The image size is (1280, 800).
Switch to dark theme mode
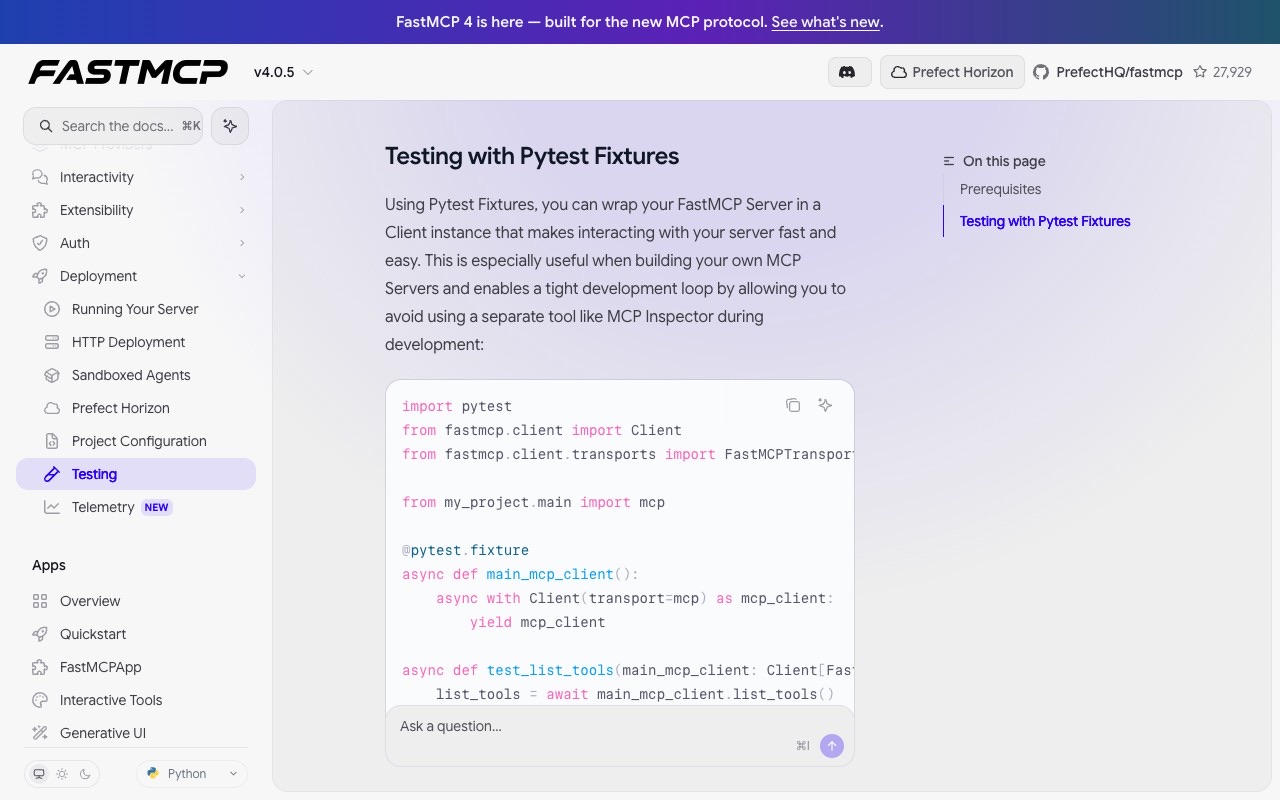[x=85, y=774]
